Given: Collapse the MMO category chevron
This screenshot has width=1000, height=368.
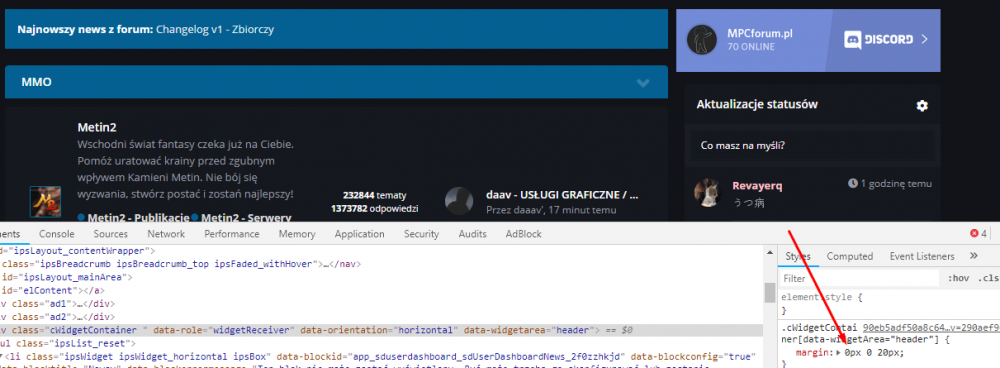Looking at the screenshot, I should tap(643, 83).
